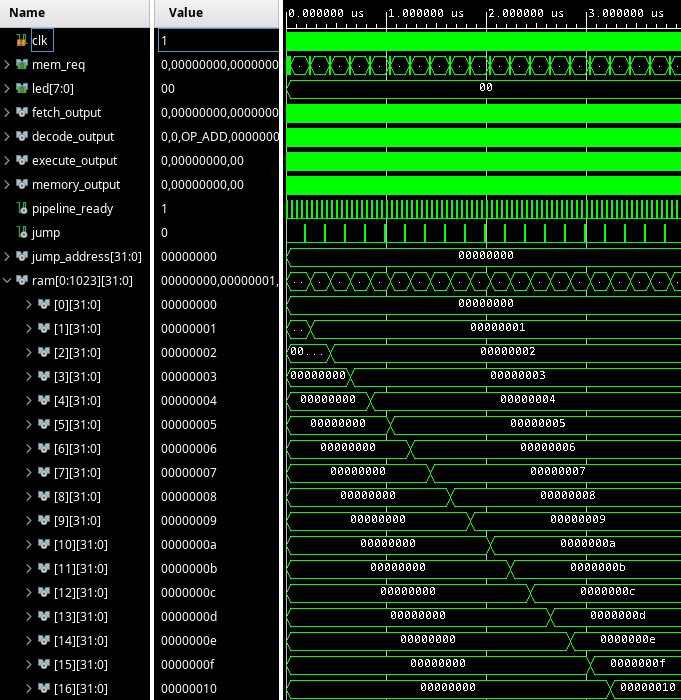
Task: Click the icon of ram element [4][31:0]
Action: [x=43, y=400]
